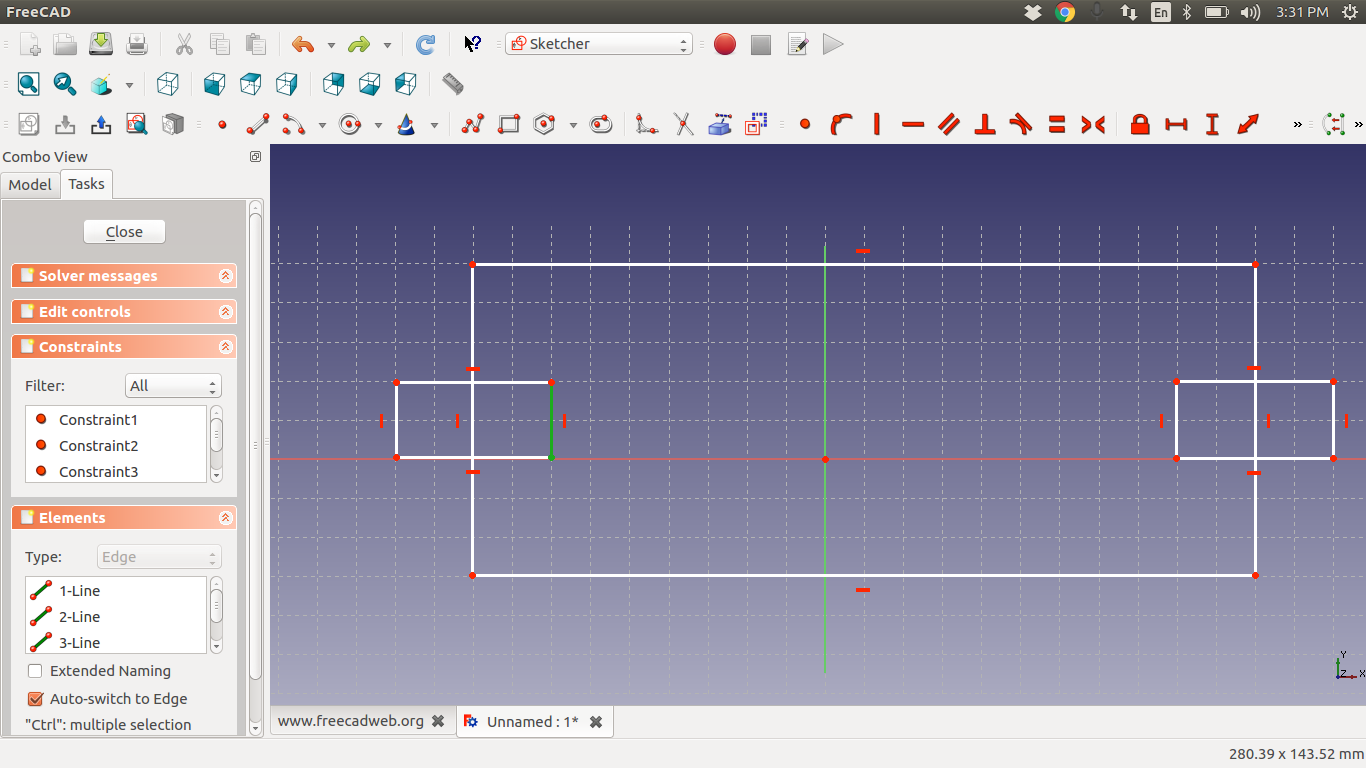Close the sketch editing task panel
The image size is (1366, 768).
tap(123, 231)
